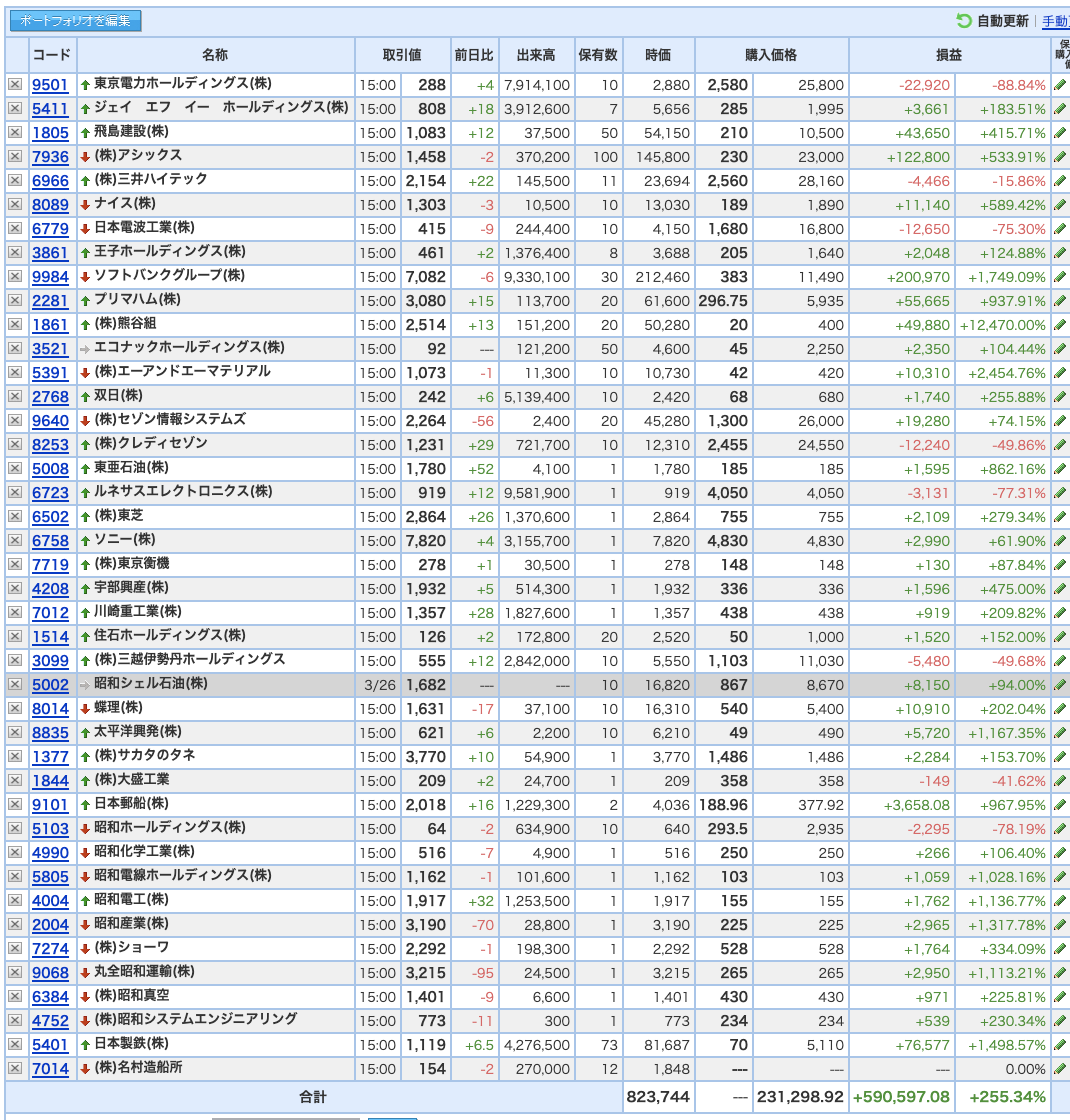This screenshot has width=1070, height=1120.
Task: Remove row 5411 with its X icon
Action: point(15,109)
